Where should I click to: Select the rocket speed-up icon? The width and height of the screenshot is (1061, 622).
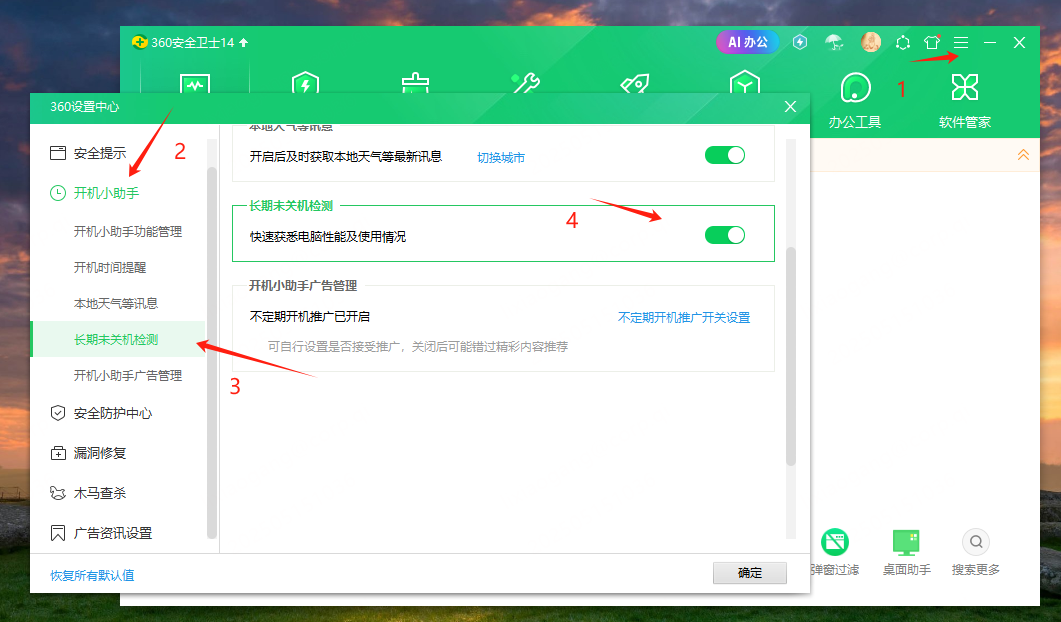(635, 83)
